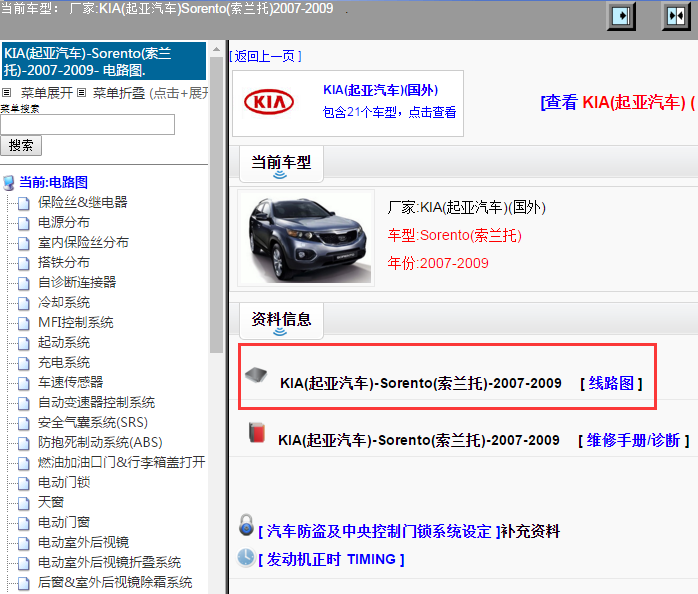Click 厂家:KIA(起亚汽车)(国外) text
The width and height of the screenshot is (698, 594).
[467, 207]
